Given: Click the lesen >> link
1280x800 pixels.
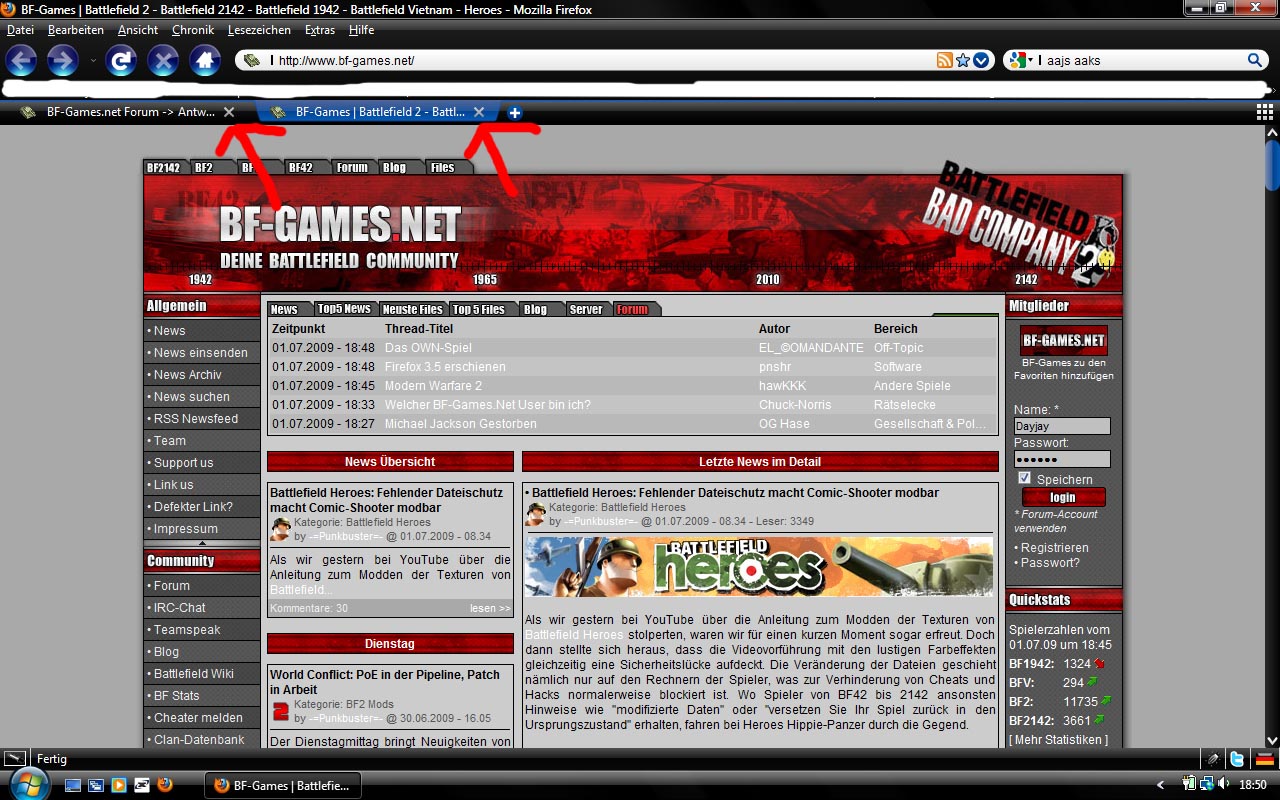Looking at the screenshot, I should 490,608.
